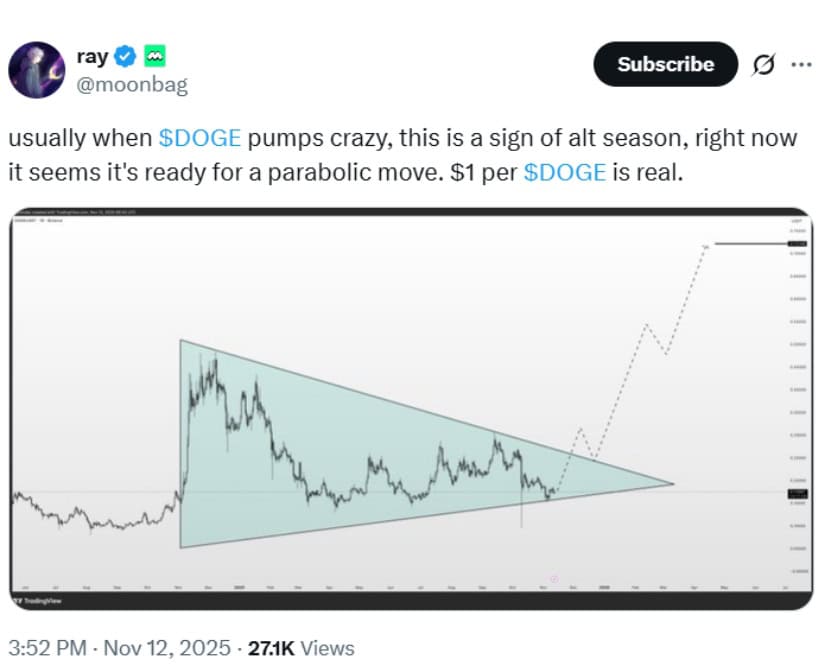The image size is (825, 666).
Task: Click the username ray
Action: (92, 56)
